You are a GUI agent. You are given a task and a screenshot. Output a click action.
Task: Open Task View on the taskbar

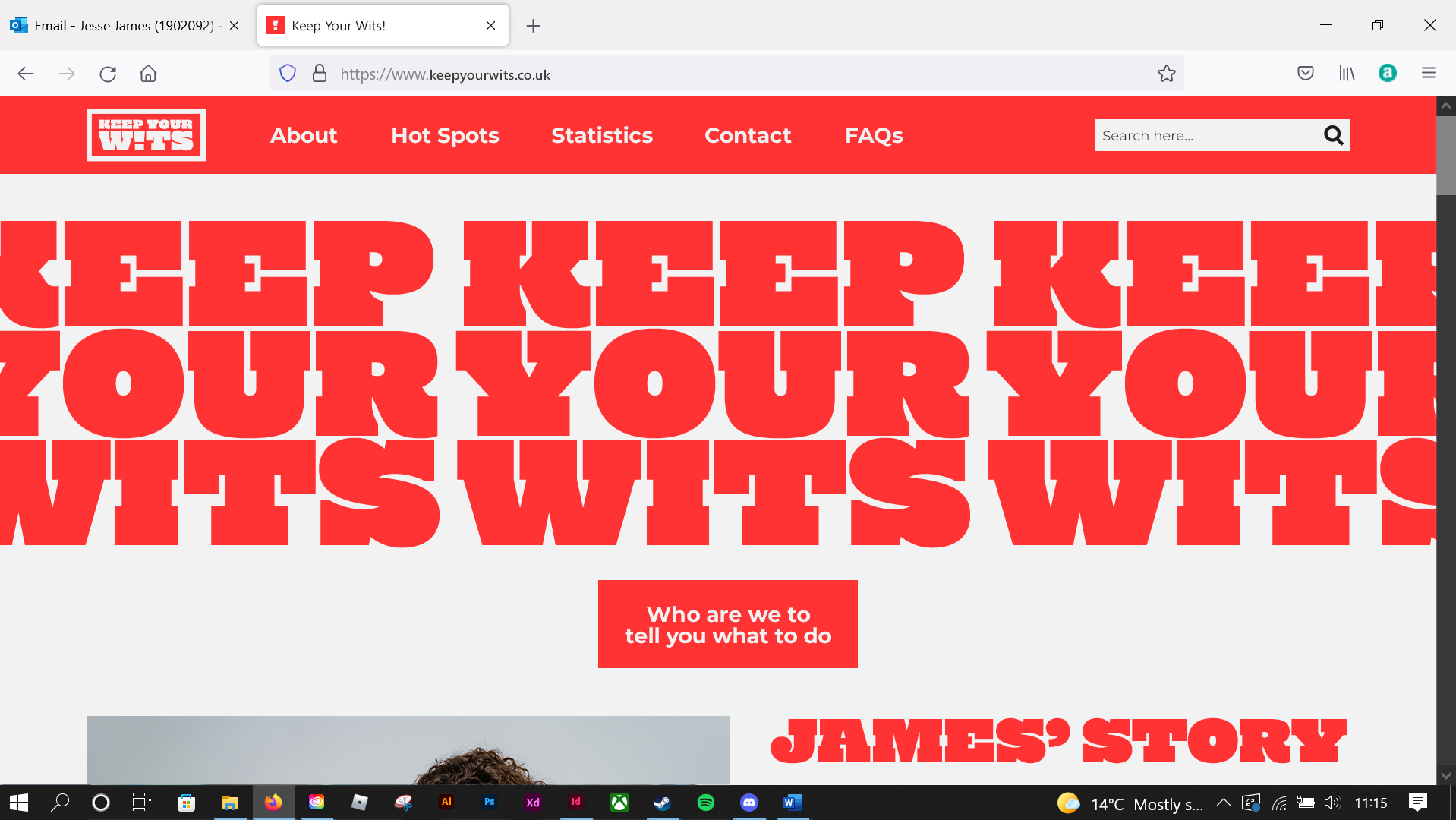pos(142,803)
